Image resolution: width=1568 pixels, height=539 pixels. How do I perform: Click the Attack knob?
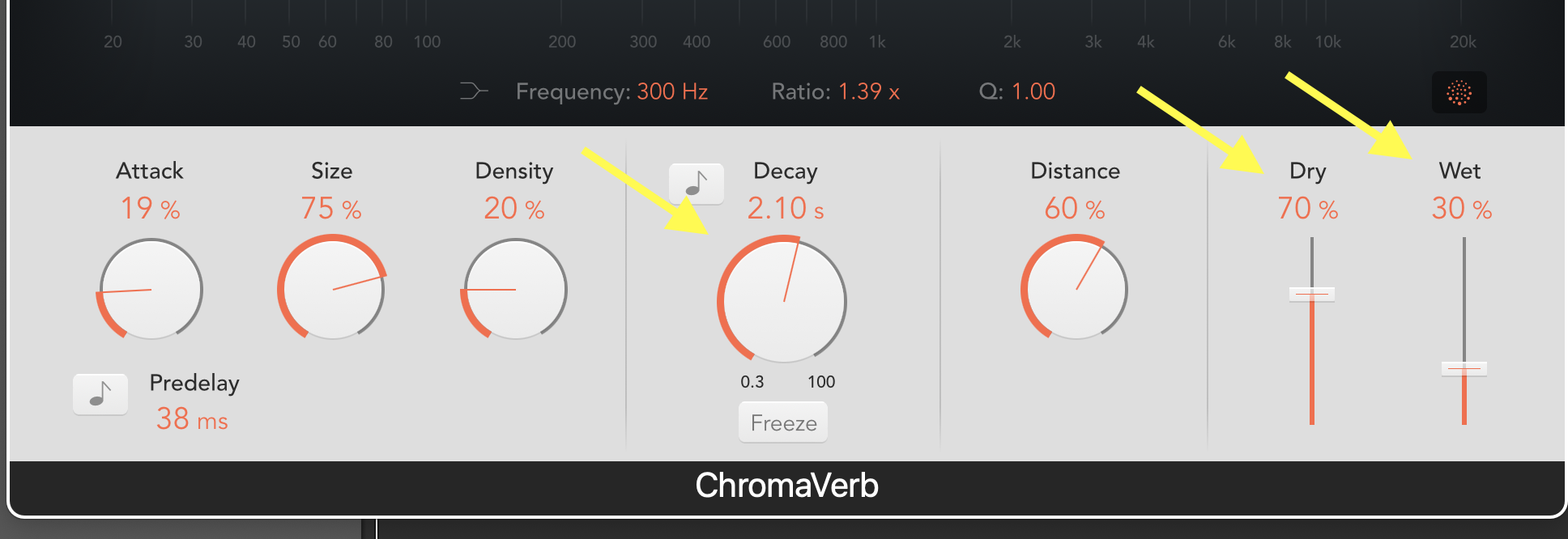pos(151,290)
